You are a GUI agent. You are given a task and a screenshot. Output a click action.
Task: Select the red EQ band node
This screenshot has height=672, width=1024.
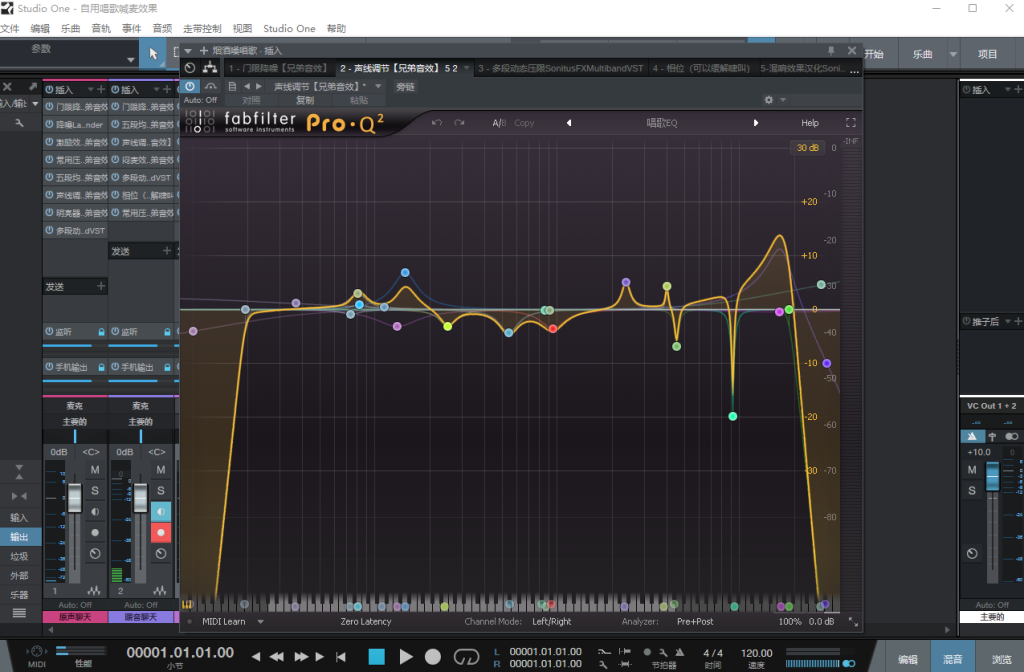coord(553,328)
